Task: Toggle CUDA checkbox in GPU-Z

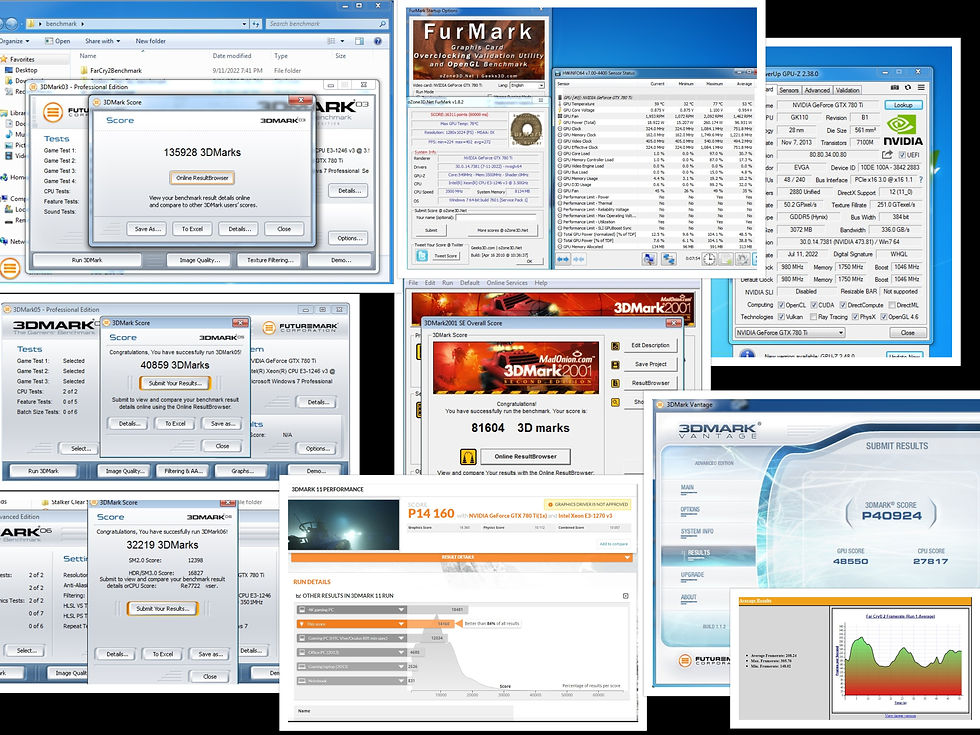Action: 814,305
